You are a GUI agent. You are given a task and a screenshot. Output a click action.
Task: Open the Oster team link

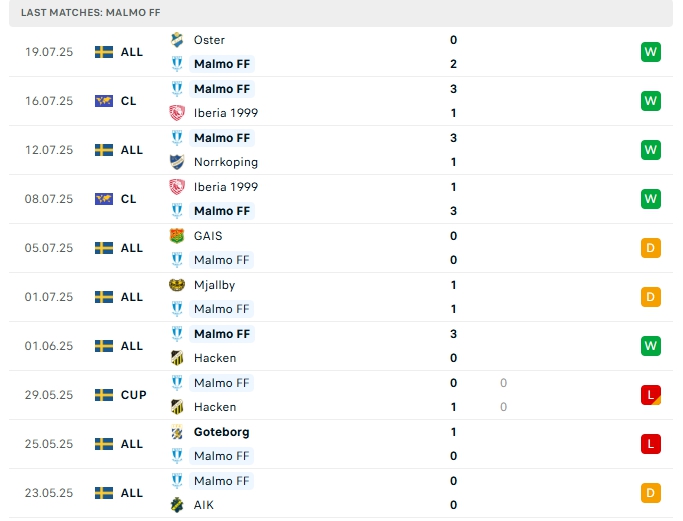(x=209, y=40)
